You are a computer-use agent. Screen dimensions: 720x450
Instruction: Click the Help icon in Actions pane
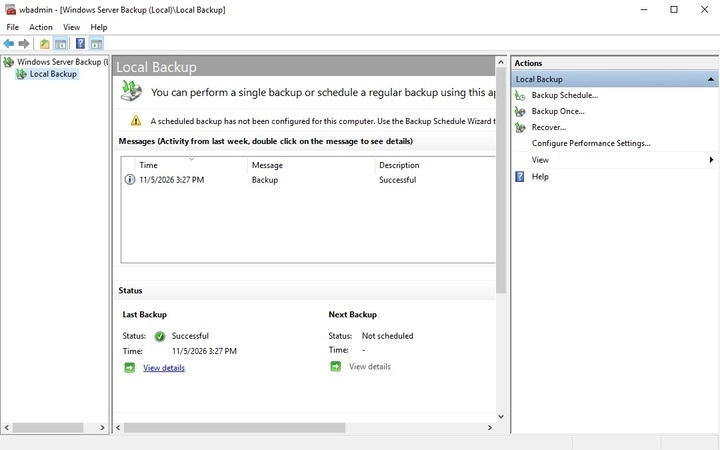click(x=520, y=177)
